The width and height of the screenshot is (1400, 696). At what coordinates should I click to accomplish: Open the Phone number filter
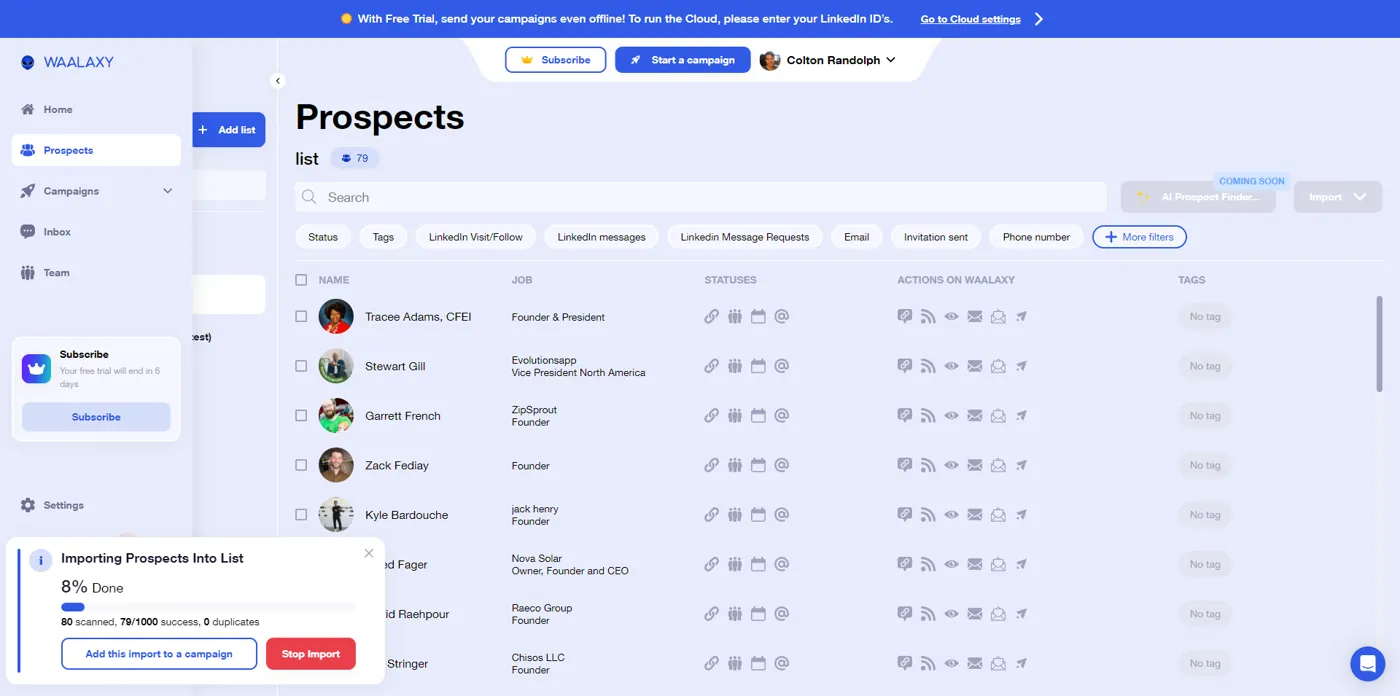tap(1036, 237)
